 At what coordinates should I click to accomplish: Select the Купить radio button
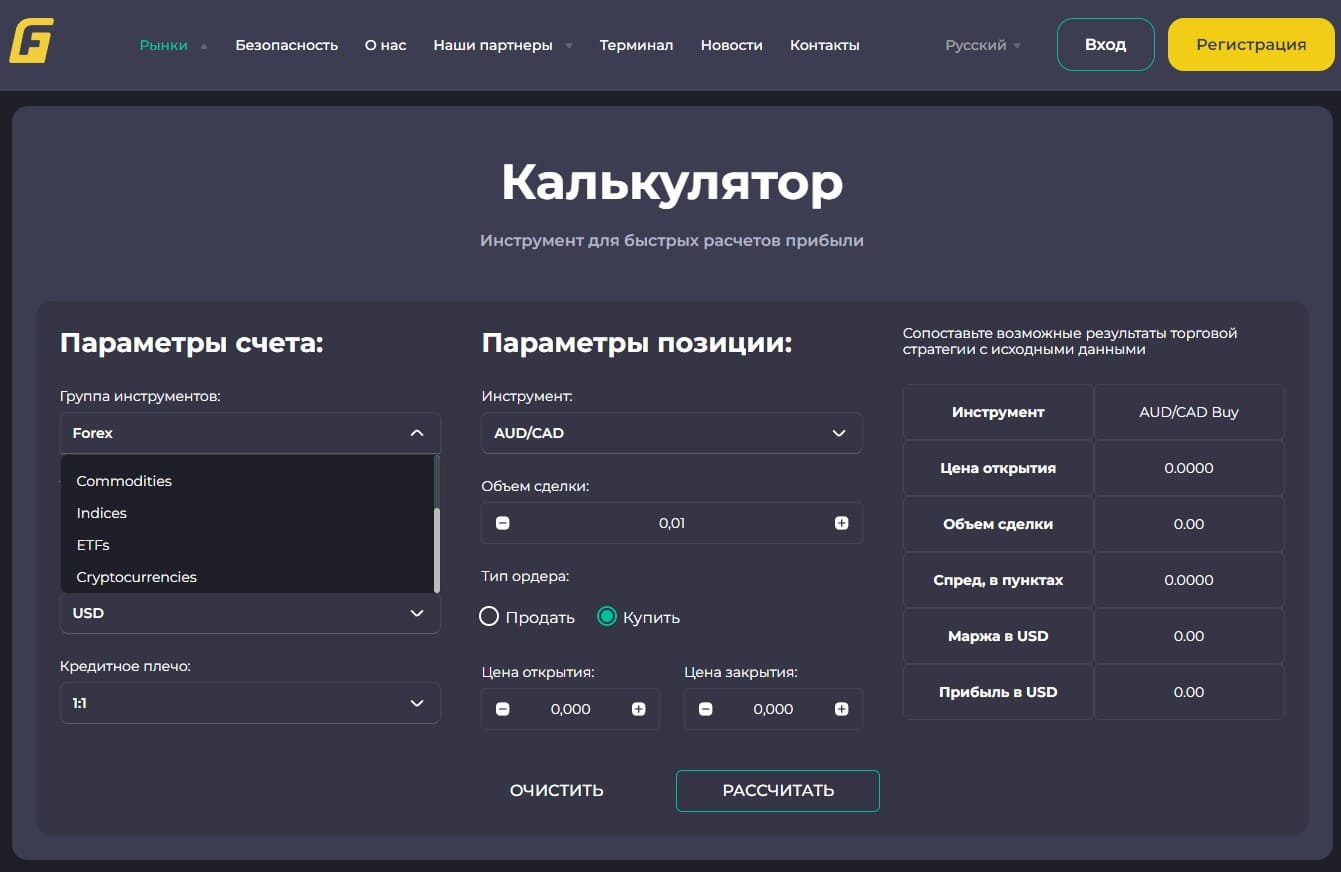click(x=606, y=617)
